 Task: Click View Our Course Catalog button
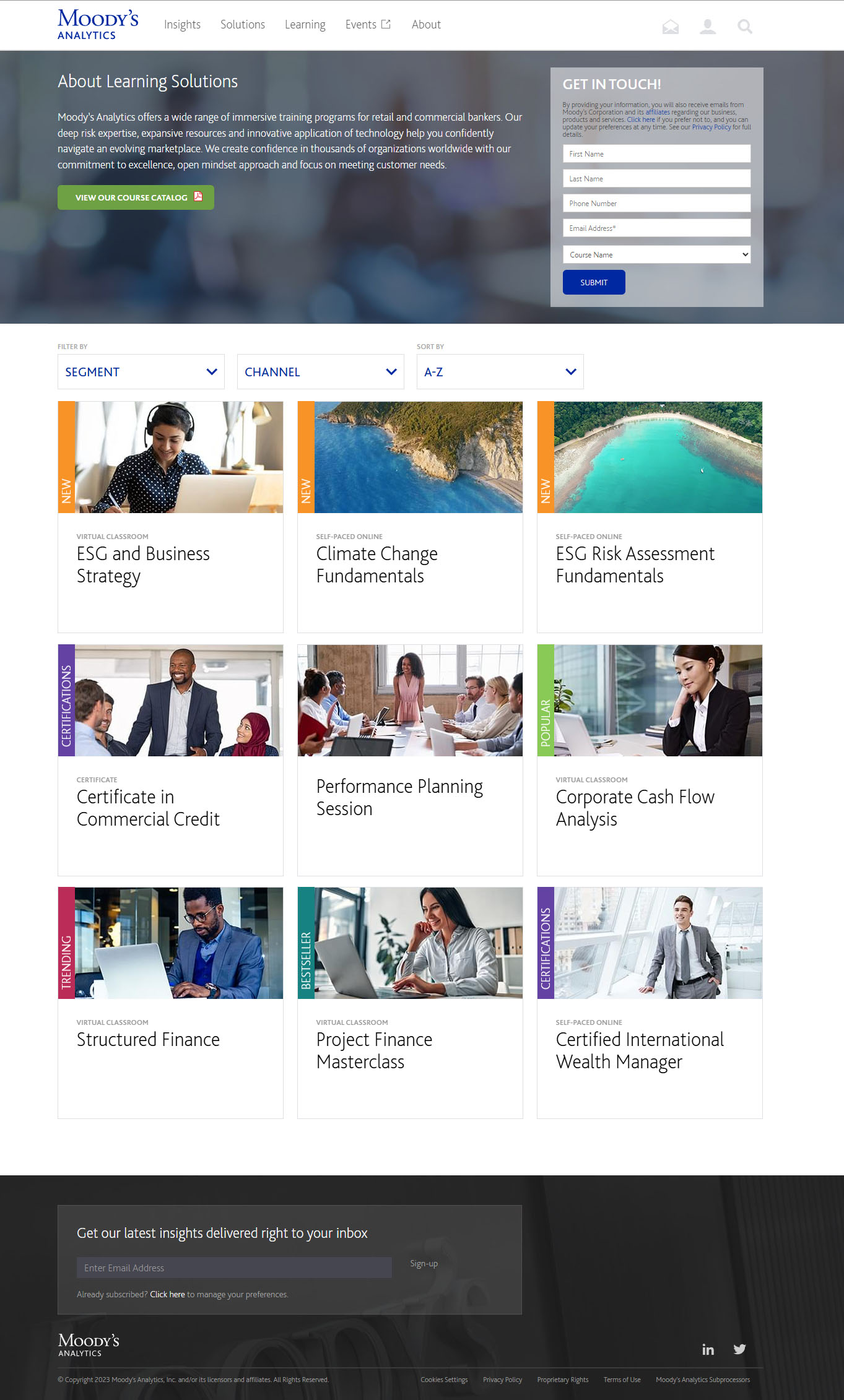coord(136,197)
